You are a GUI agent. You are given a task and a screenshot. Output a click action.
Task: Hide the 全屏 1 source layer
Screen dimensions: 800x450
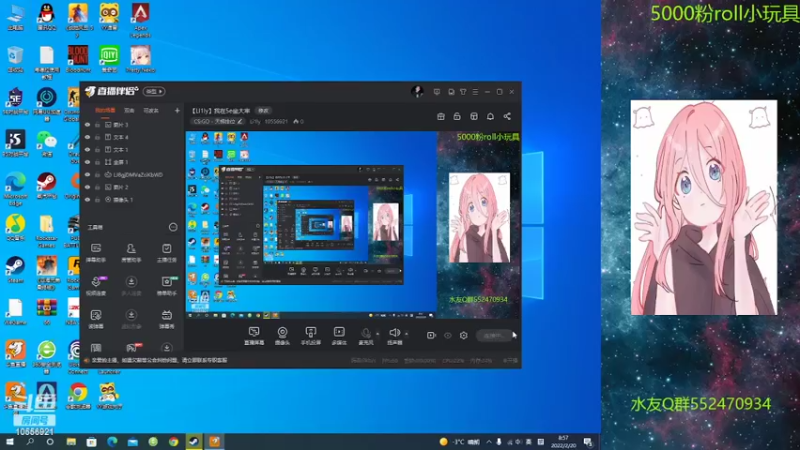87,162
